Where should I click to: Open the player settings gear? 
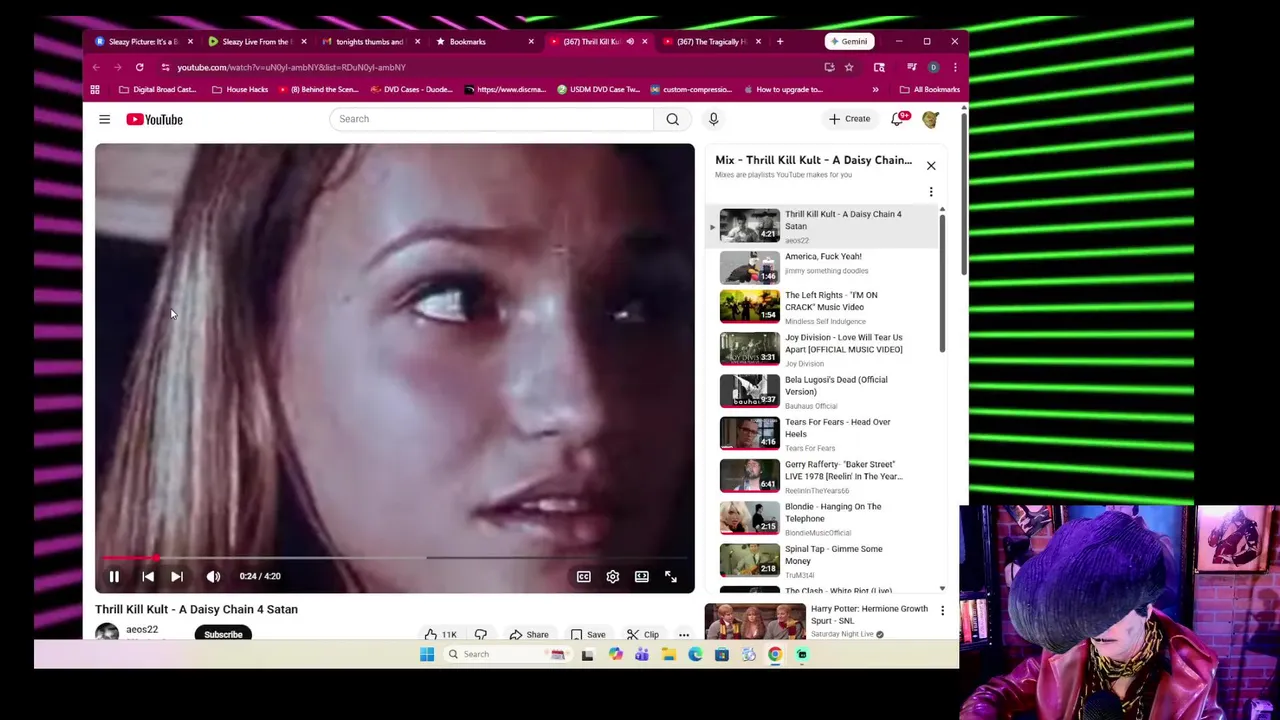click(x=613, y=576)
